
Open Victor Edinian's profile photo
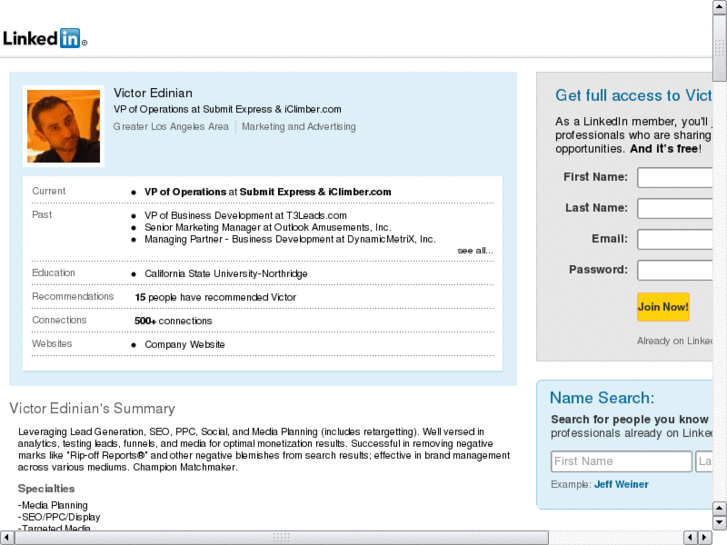tap(64, 126)
